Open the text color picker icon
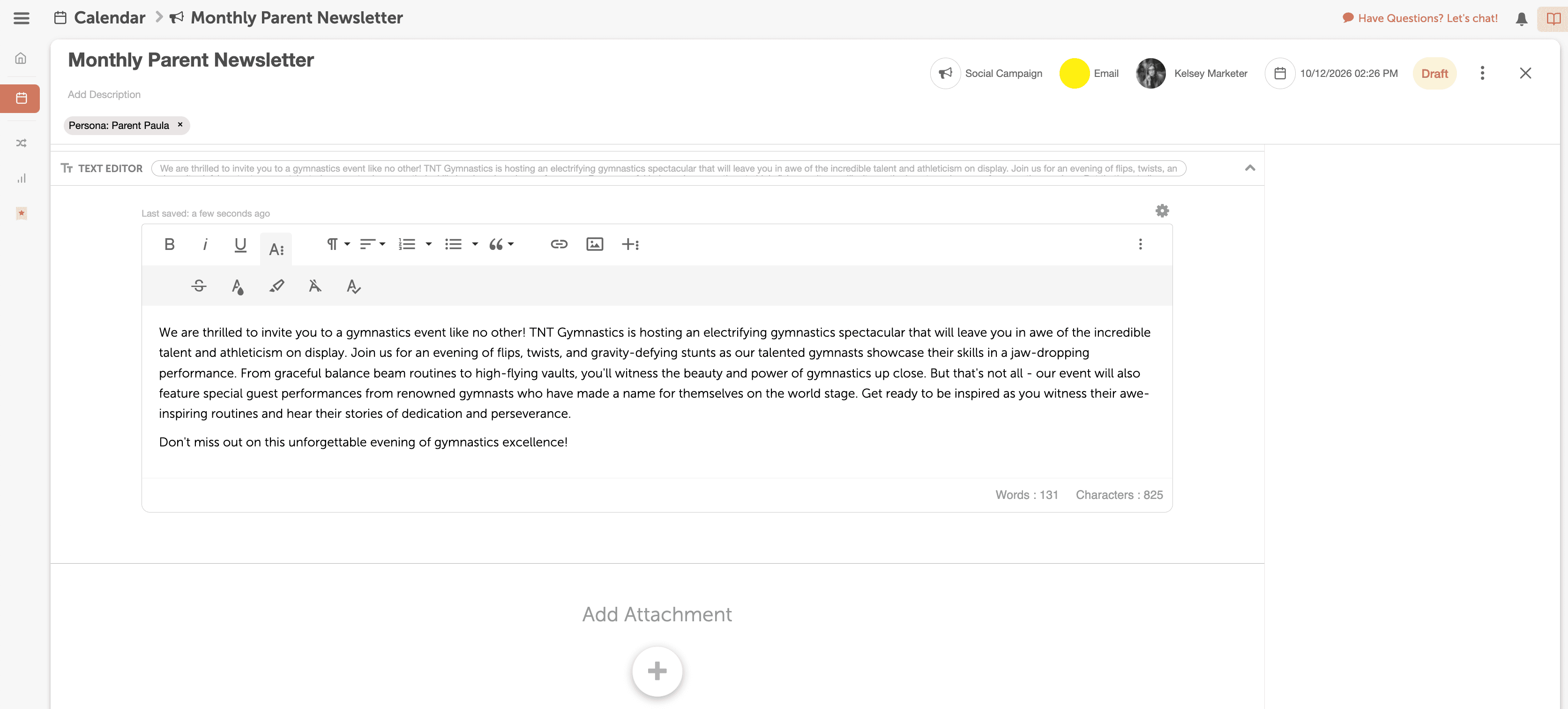The width and height of the screenshot is (1568, 709). coord(238,286)
